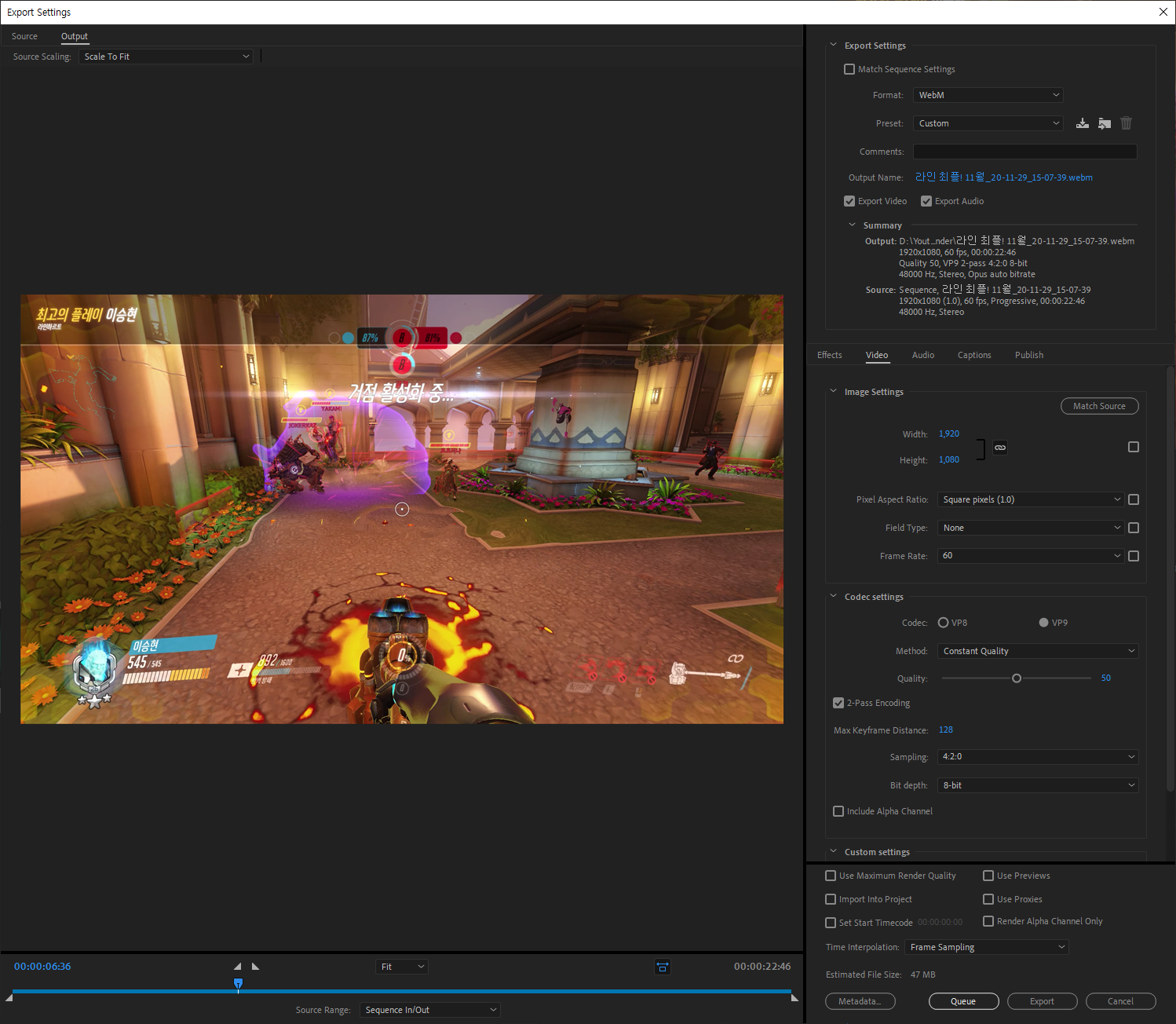The width and height of the screenshot is (1176, 1024).
Task: Click the Cancel button
Action: [1121, 1001]
